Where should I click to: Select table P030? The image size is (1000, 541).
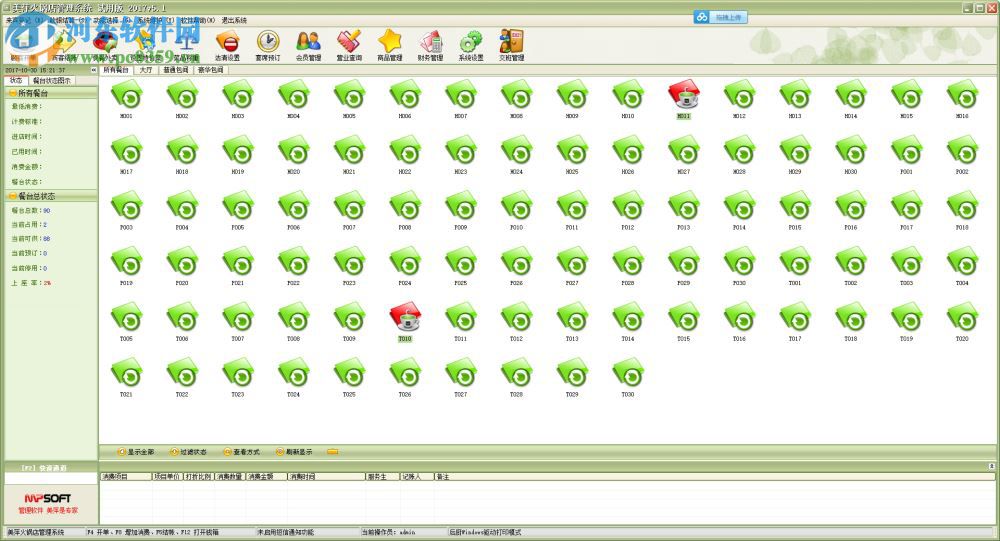pos(739,265)
